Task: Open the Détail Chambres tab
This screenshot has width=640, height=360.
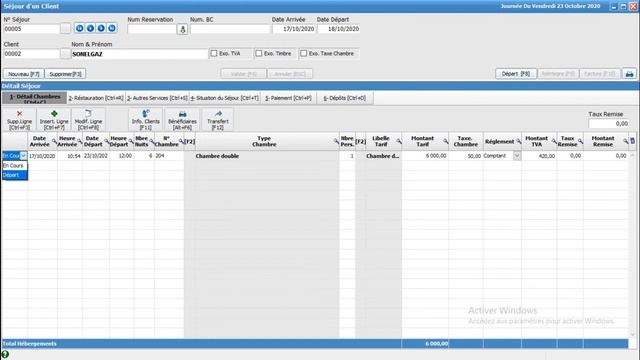Action: point(35,98)
